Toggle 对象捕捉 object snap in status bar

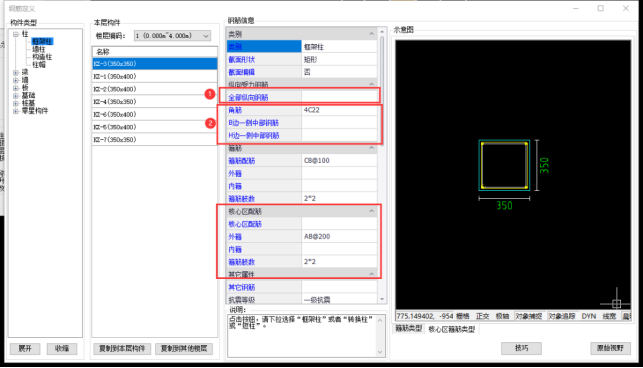(529, 316)
